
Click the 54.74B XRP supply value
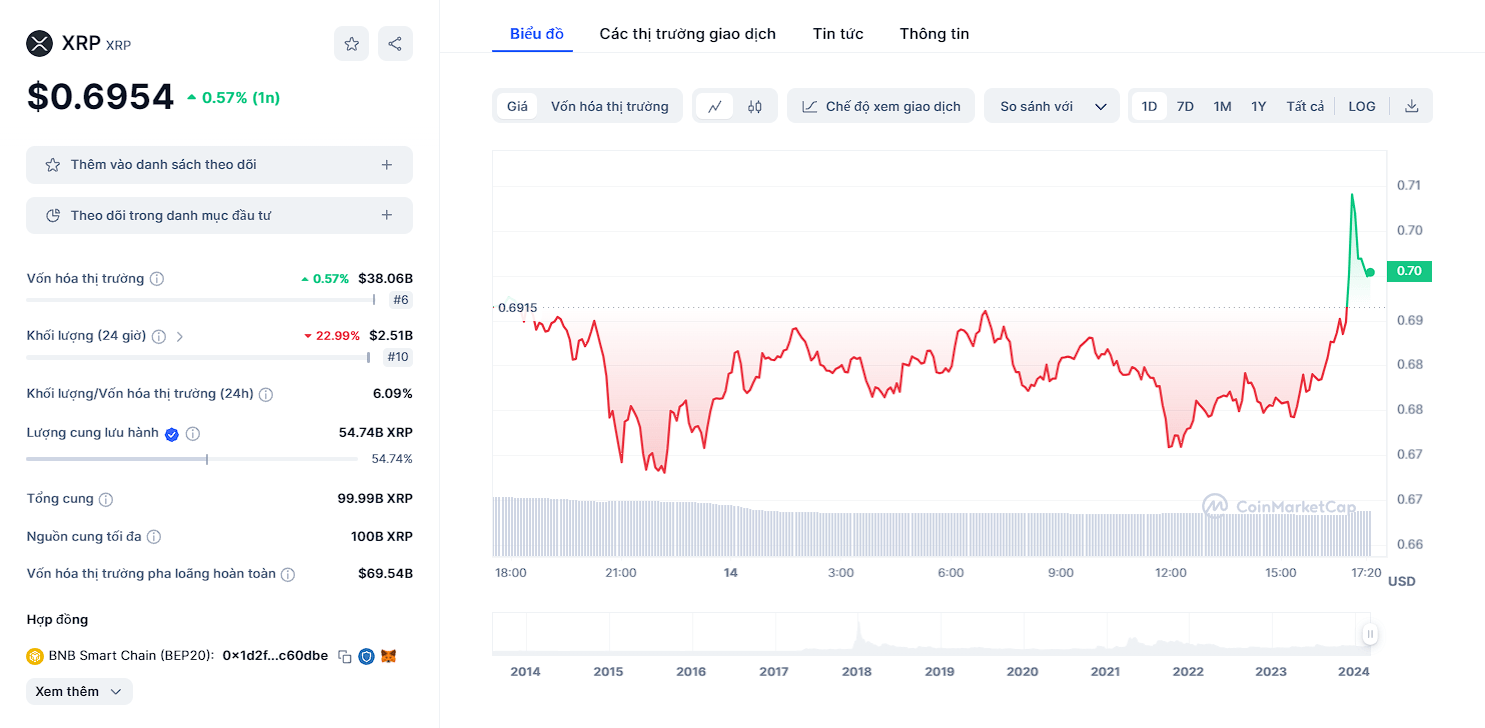pyautogui.click(x=376, y=433)
